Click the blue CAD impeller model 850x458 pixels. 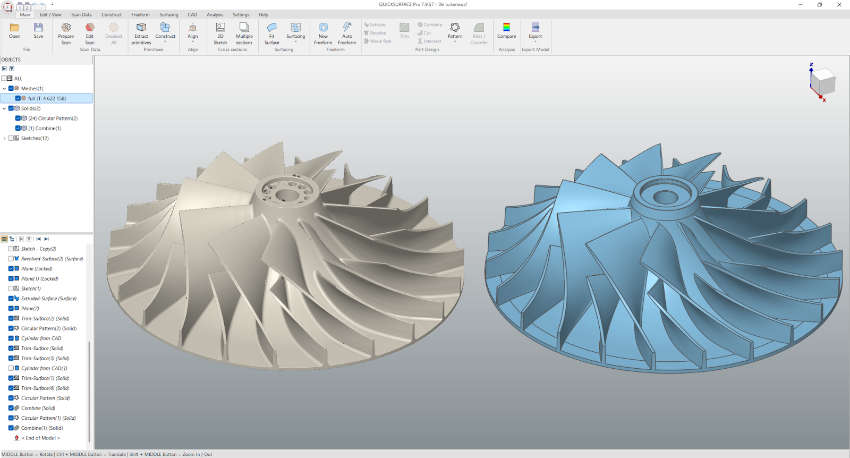(x=664, y=257)
